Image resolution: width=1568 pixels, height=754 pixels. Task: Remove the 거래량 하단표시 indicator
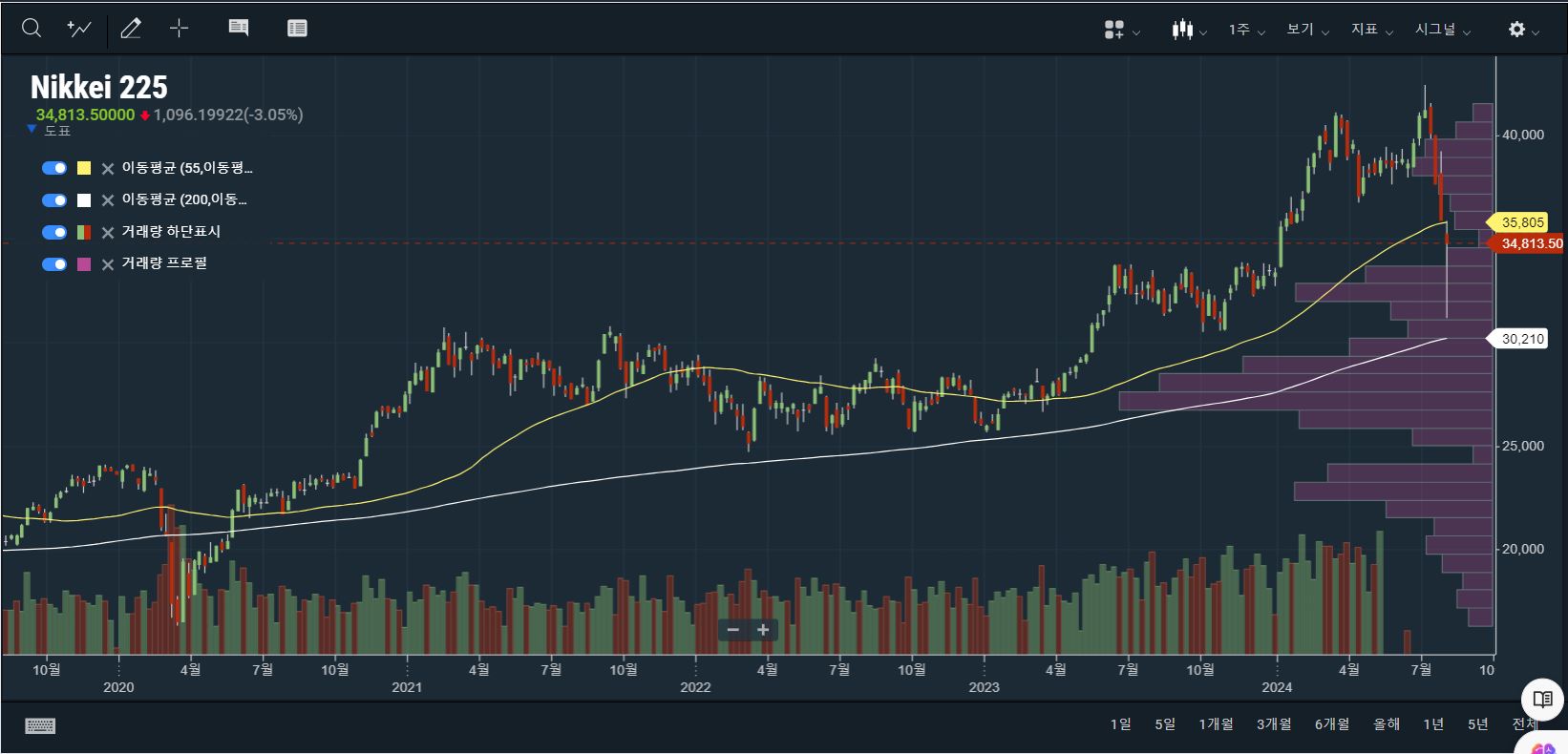coord(108,232)
